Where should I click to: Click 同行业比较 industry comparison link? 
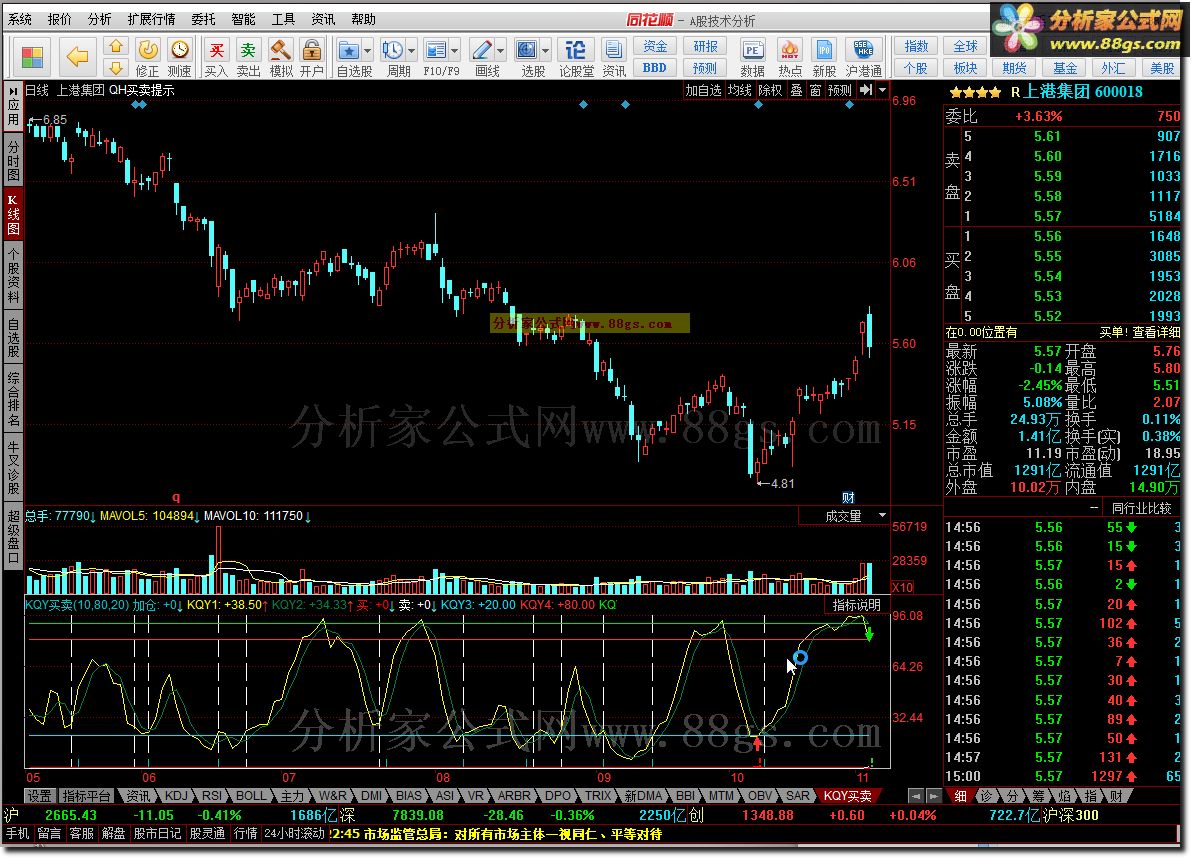(x=1142, y=508)
